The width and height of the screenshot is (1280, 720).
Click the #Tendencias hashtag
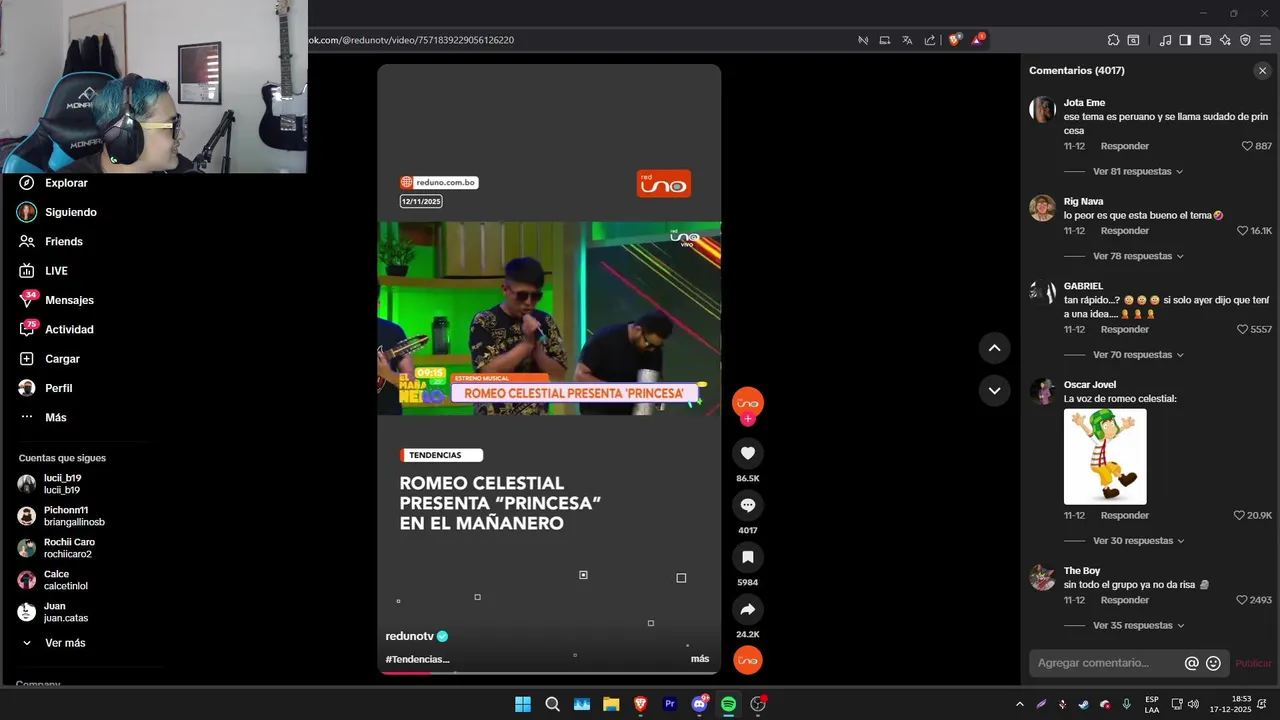417,659
